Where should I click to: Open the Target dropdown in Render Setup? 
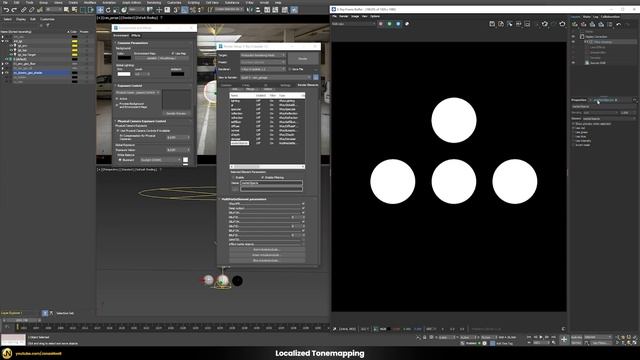click(x=263, y=55)
